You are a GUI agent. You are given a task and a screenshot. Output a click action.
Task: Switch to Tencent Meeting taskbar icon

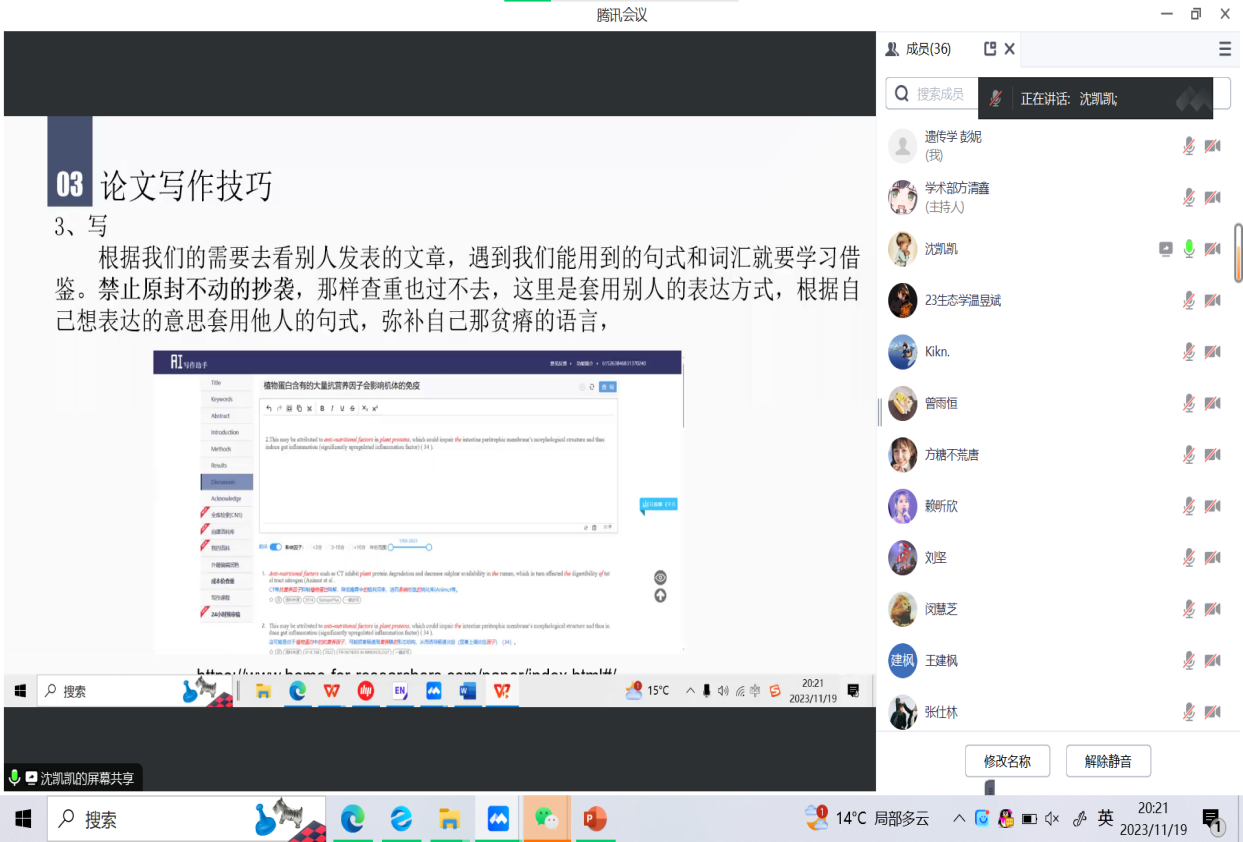click(498, 819)
